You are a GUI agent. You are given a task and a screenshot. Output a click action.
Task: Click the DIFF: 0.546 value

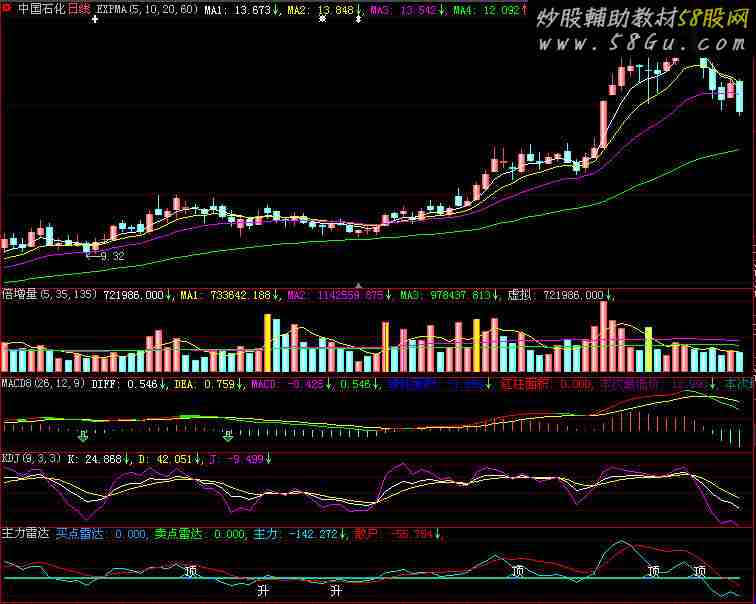click(124, 384)
